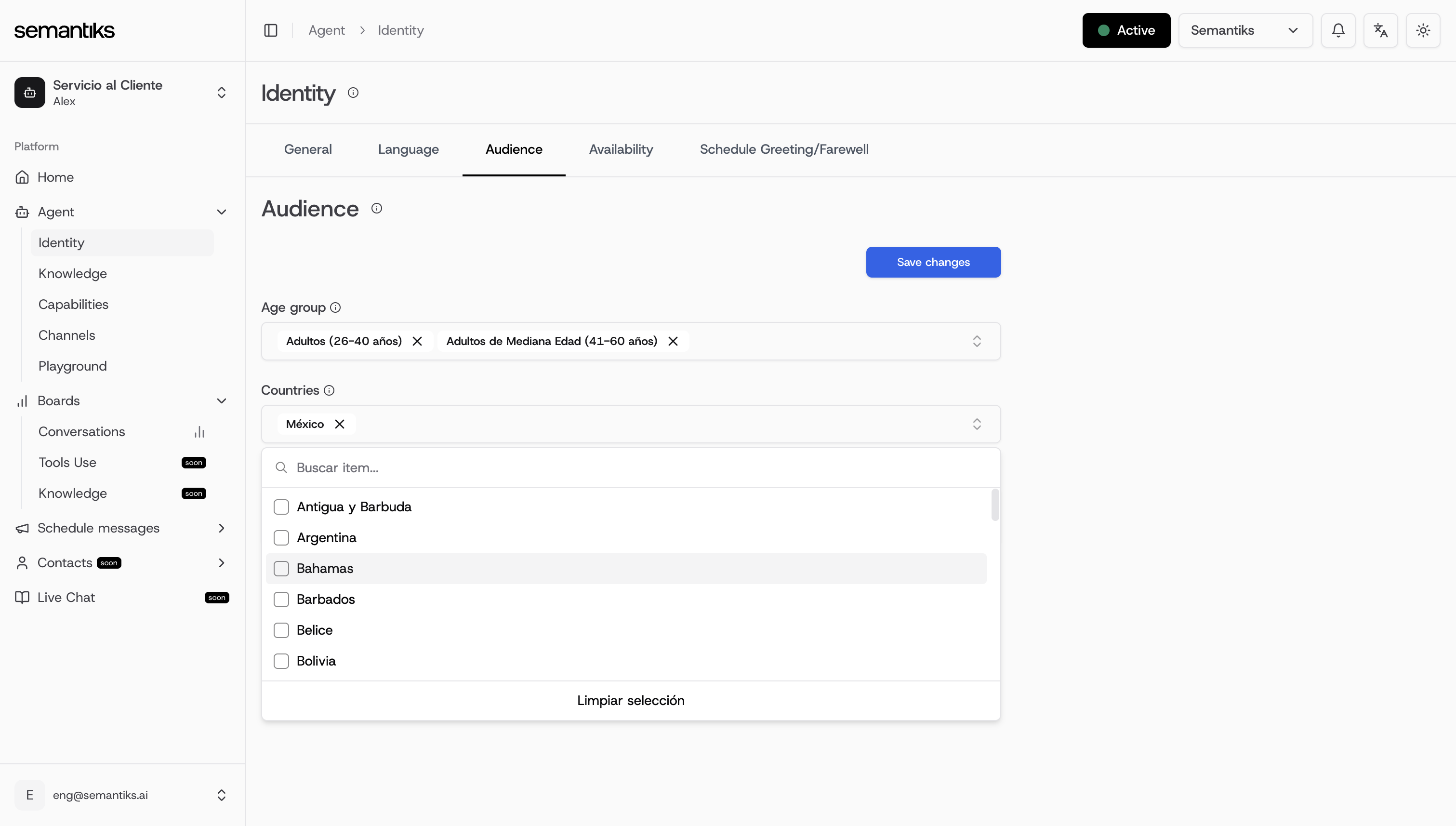Toggle the sidebar panel icon
This screenshot has width=1456, height=826.
point(271,30)
